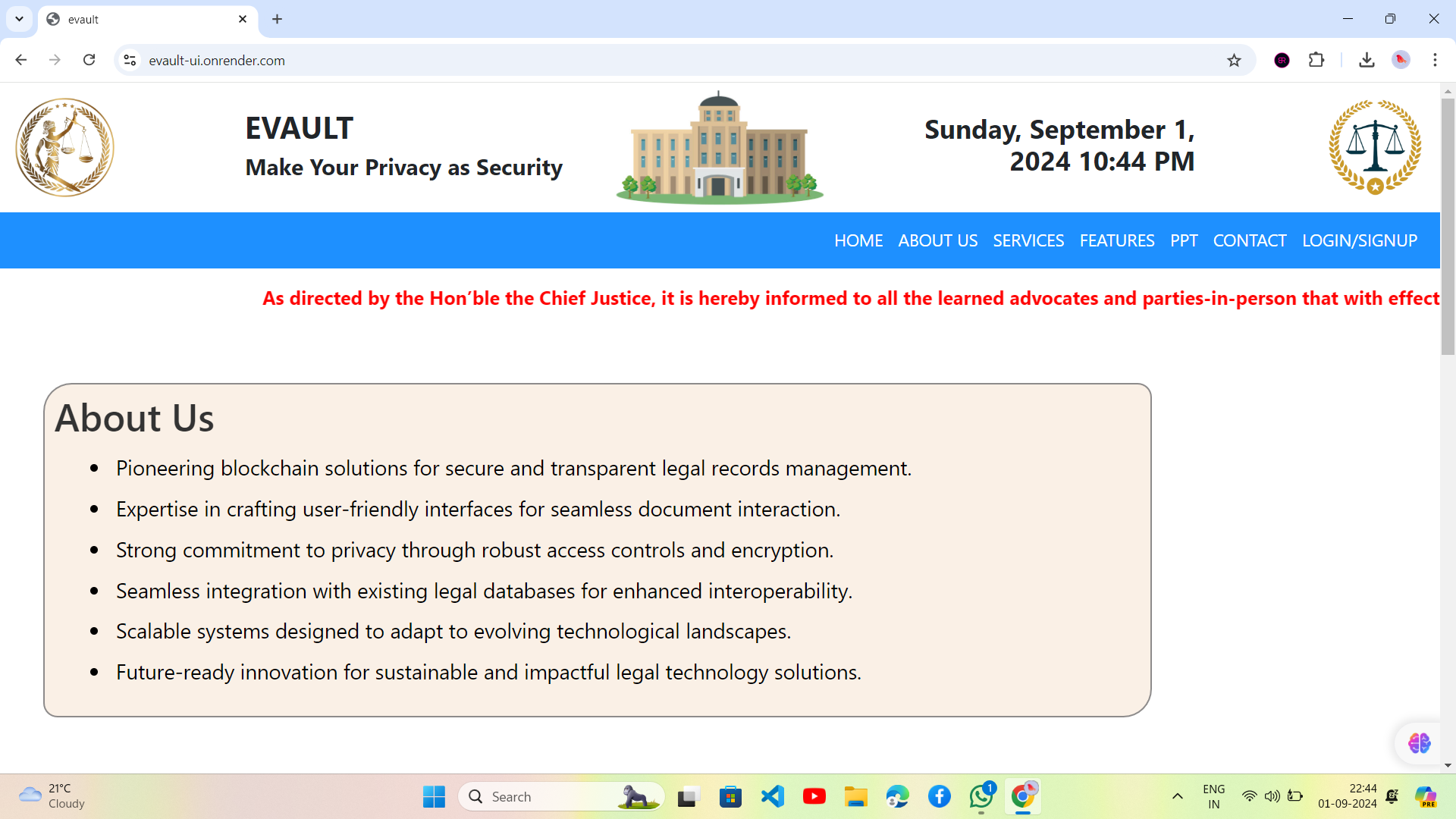Click the scrollbar down arrow

click(1448, 765)
